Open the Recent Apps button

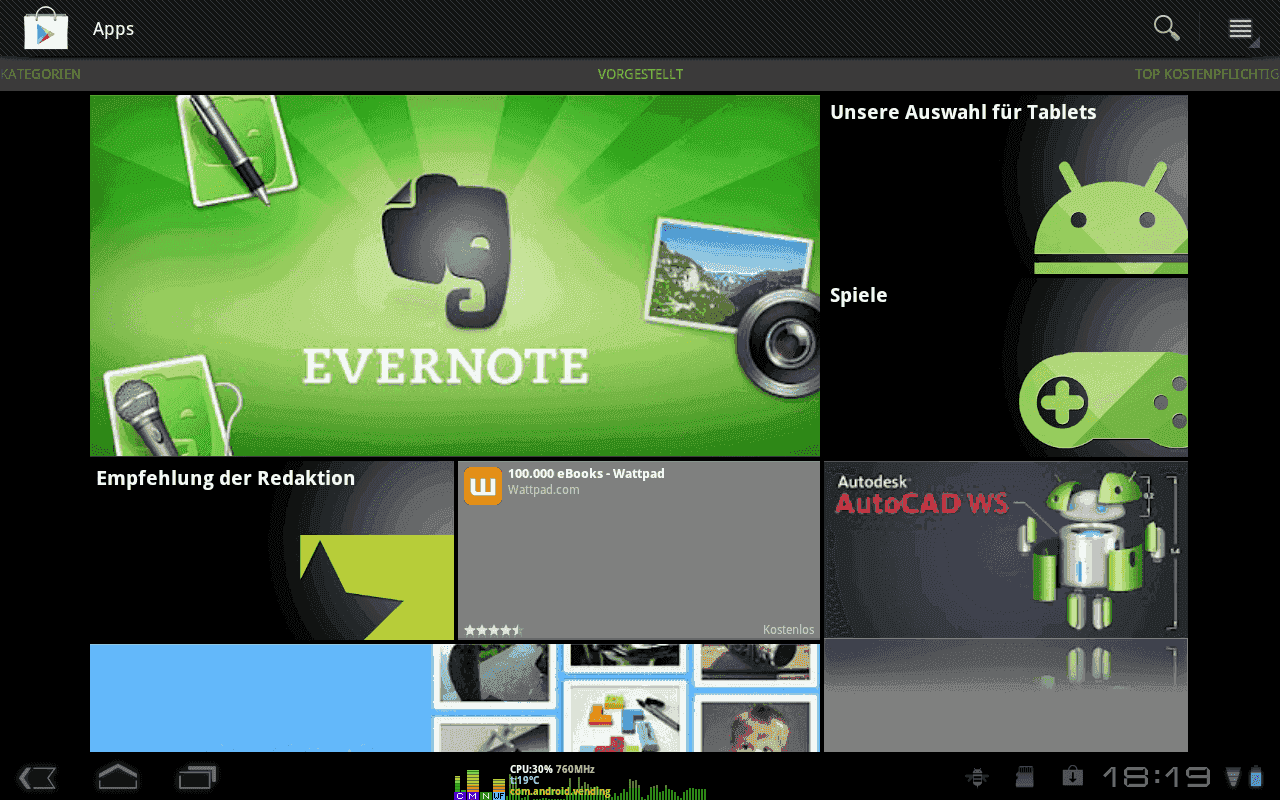[x=197, y=777]
